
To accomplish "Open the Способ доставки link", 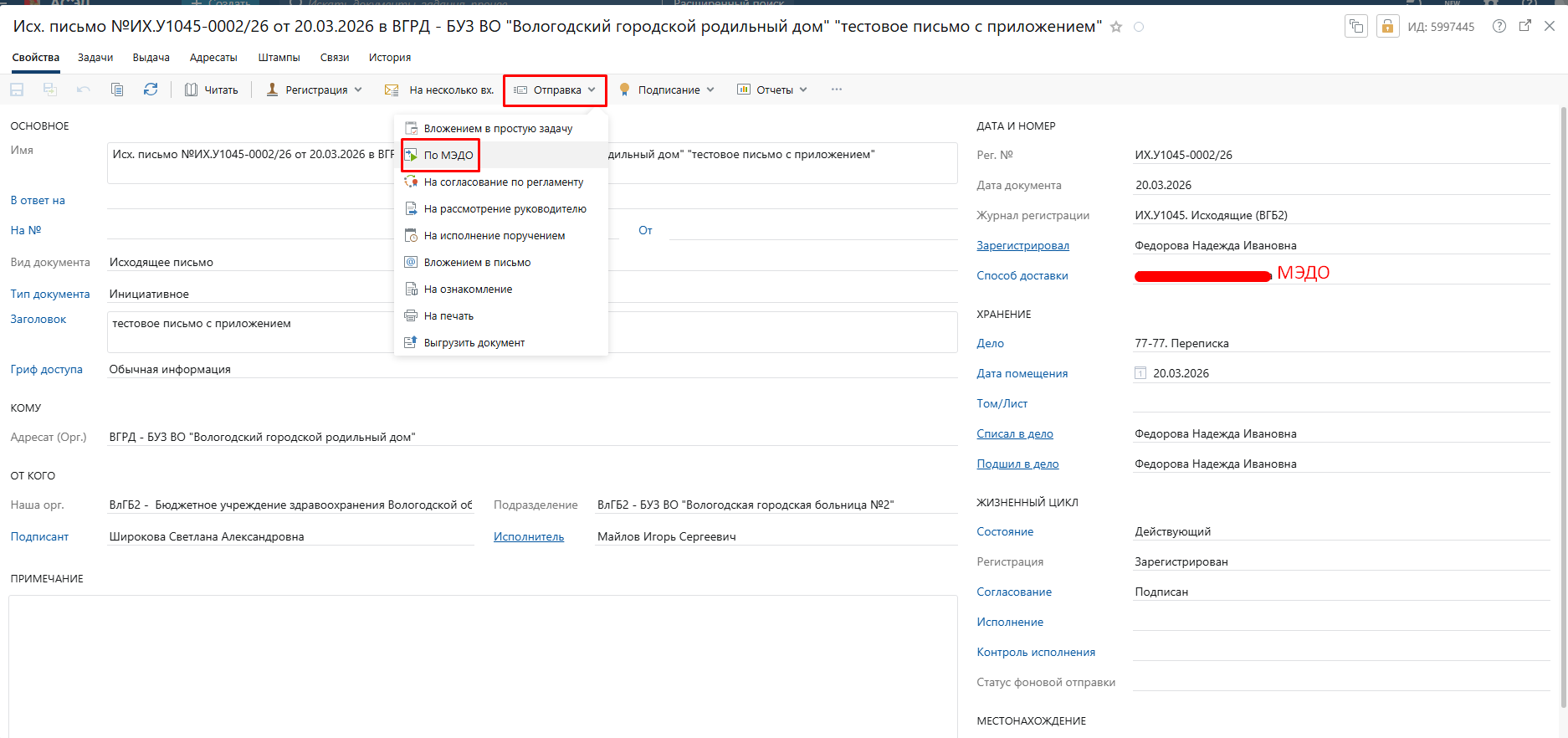I will (1022, 275).
